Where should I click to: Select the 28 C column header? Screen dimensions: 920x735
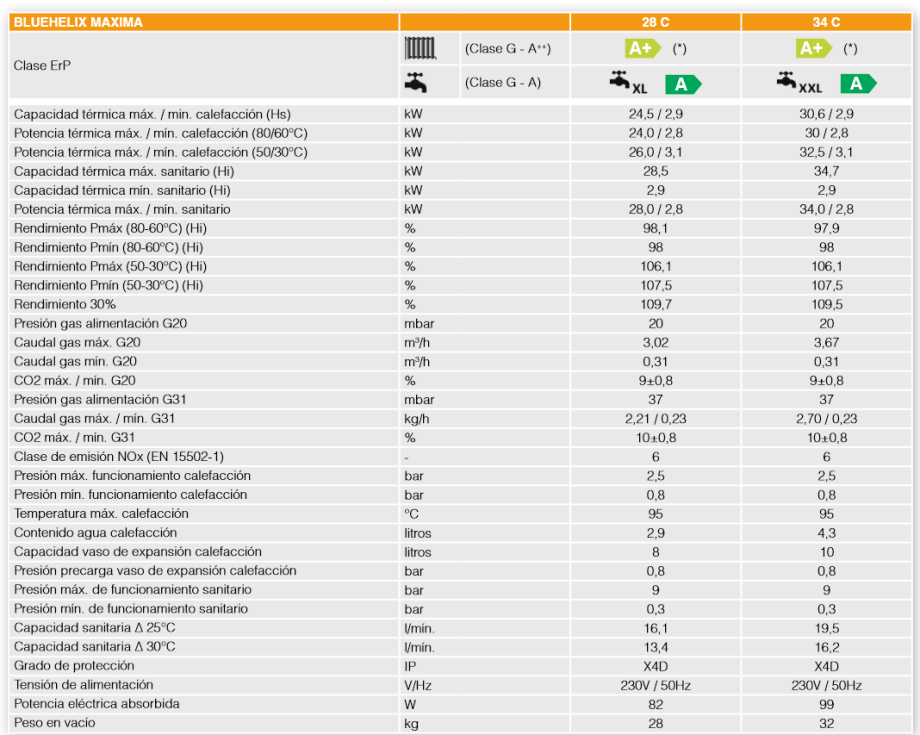coord(656,22)
